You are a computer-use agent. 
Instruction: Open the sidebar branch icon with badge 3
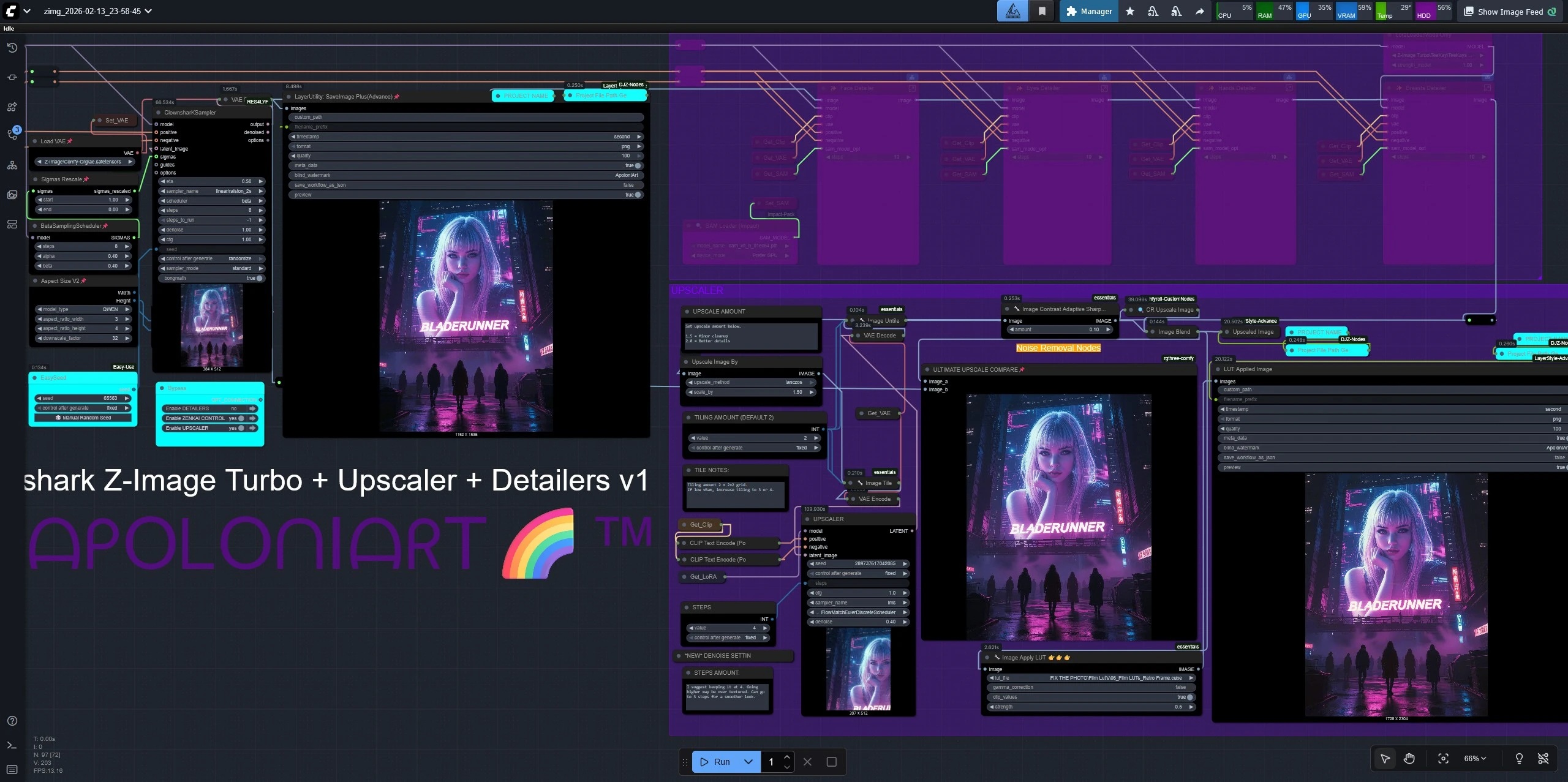[12, 133]
